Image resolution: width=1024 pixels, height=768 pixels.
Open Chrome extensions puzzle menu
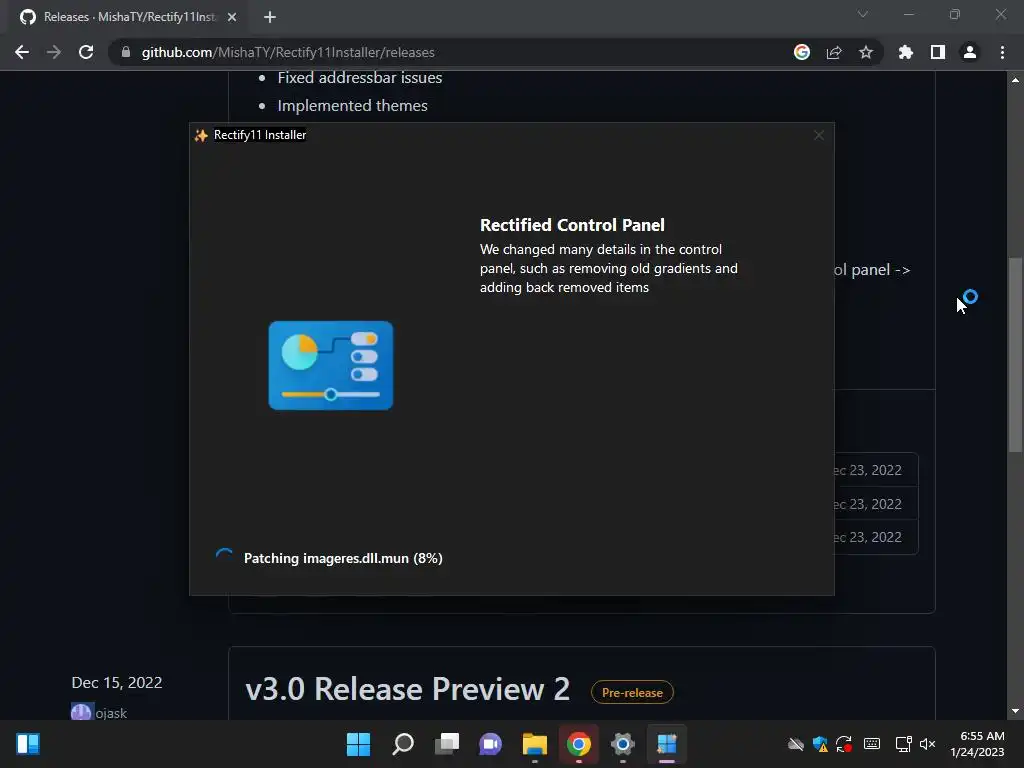[x=906, y=52]
